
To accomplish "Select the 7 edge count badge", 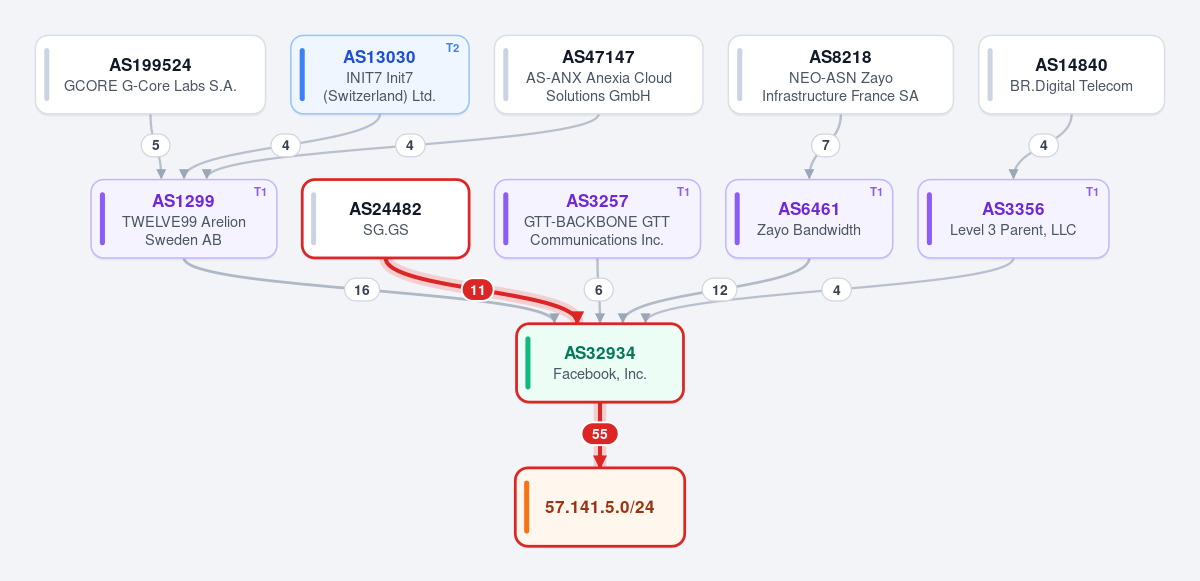I will (825, 145).
